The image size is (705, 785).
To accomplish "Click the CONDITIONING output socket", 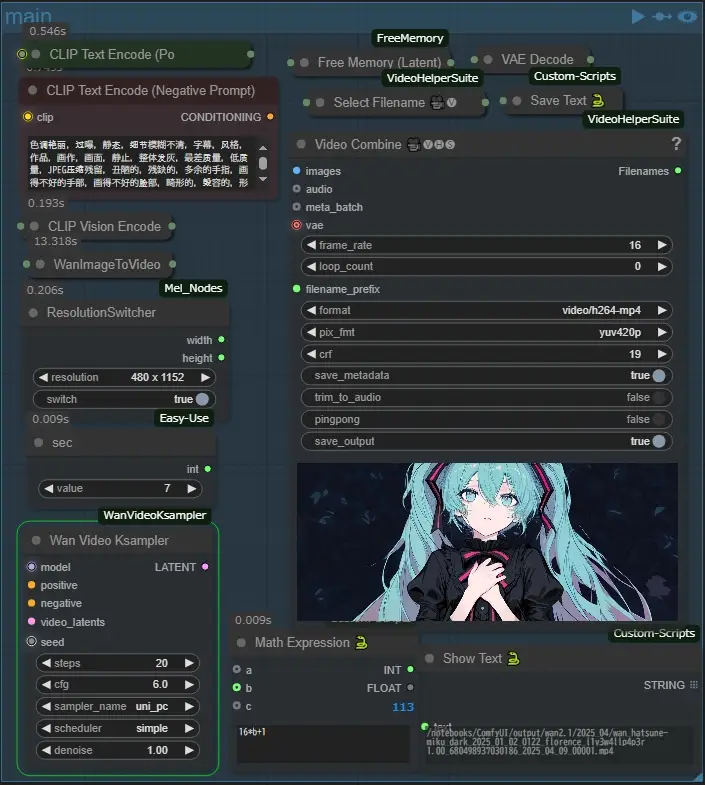I will pos(270,117).
